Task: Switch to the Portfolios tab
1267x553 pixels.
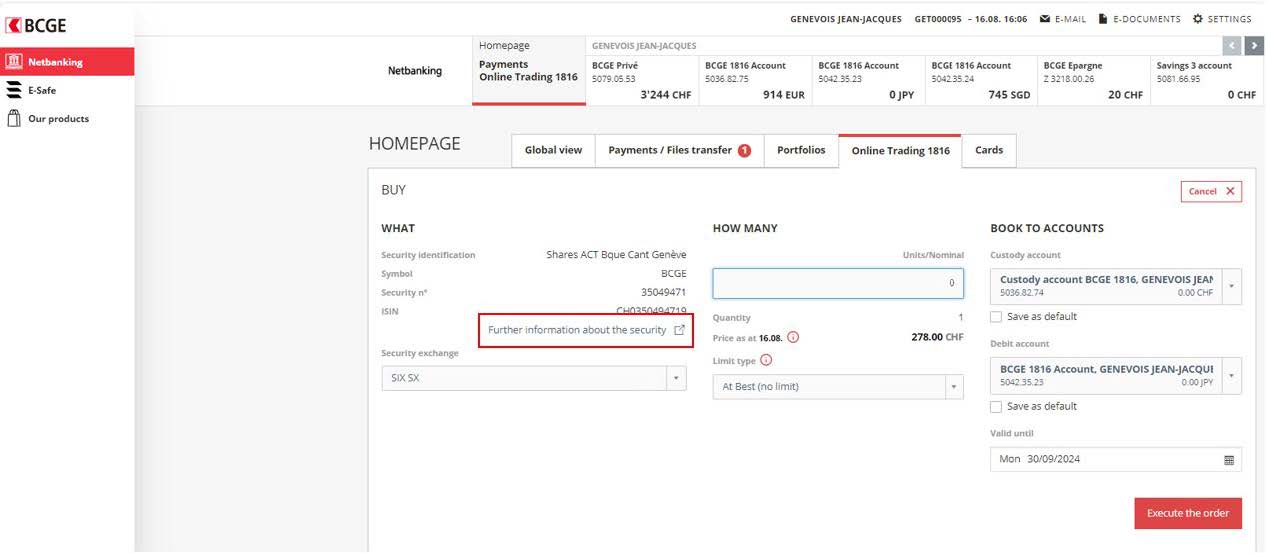Action: pyautogui.click(x=801, y=150)
